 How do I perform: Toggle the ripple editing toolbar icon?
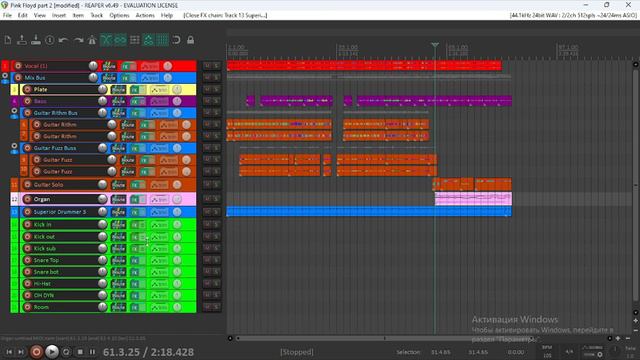coord(134,40)
